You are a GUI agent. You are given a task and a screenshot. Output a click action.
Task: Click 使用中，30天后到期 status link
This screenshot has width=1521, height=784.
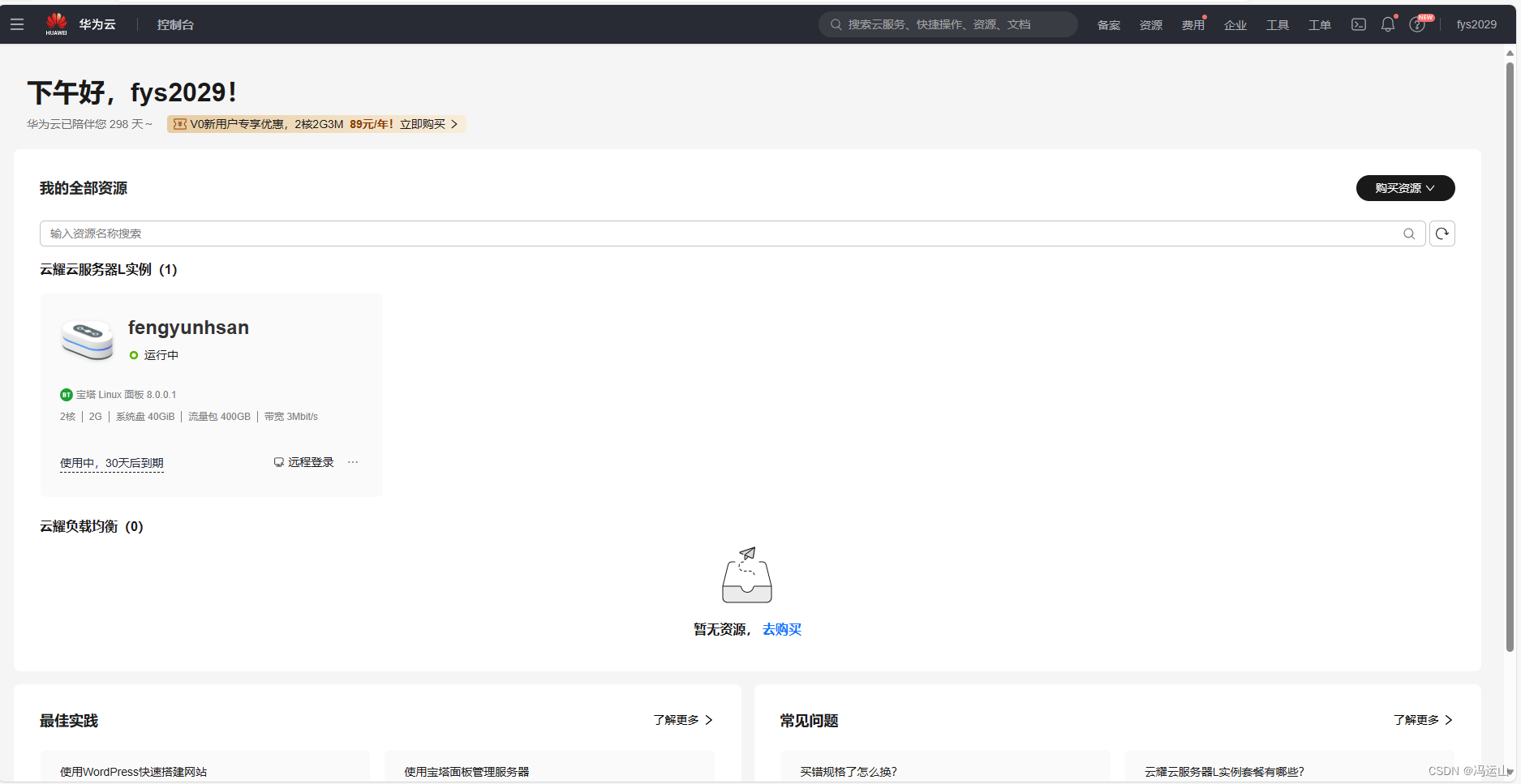point(112,463)
